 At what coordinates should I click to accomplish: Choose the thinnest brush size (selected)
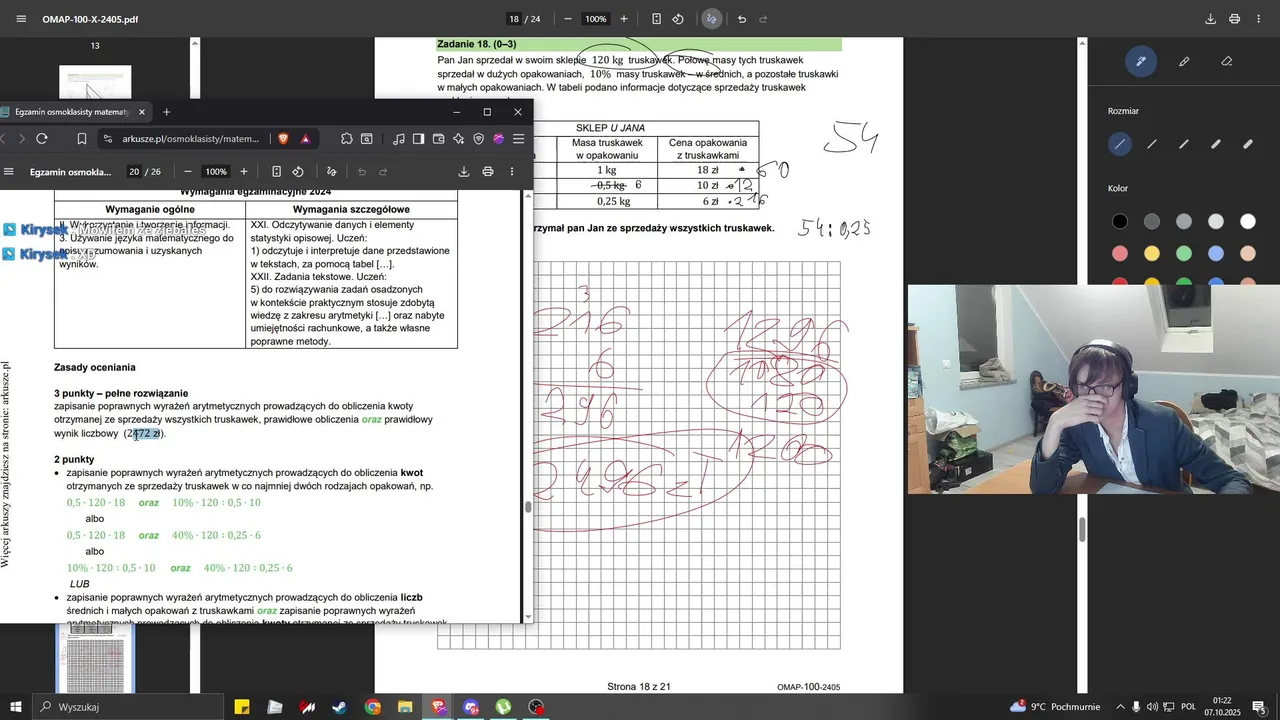[1120, 144]
